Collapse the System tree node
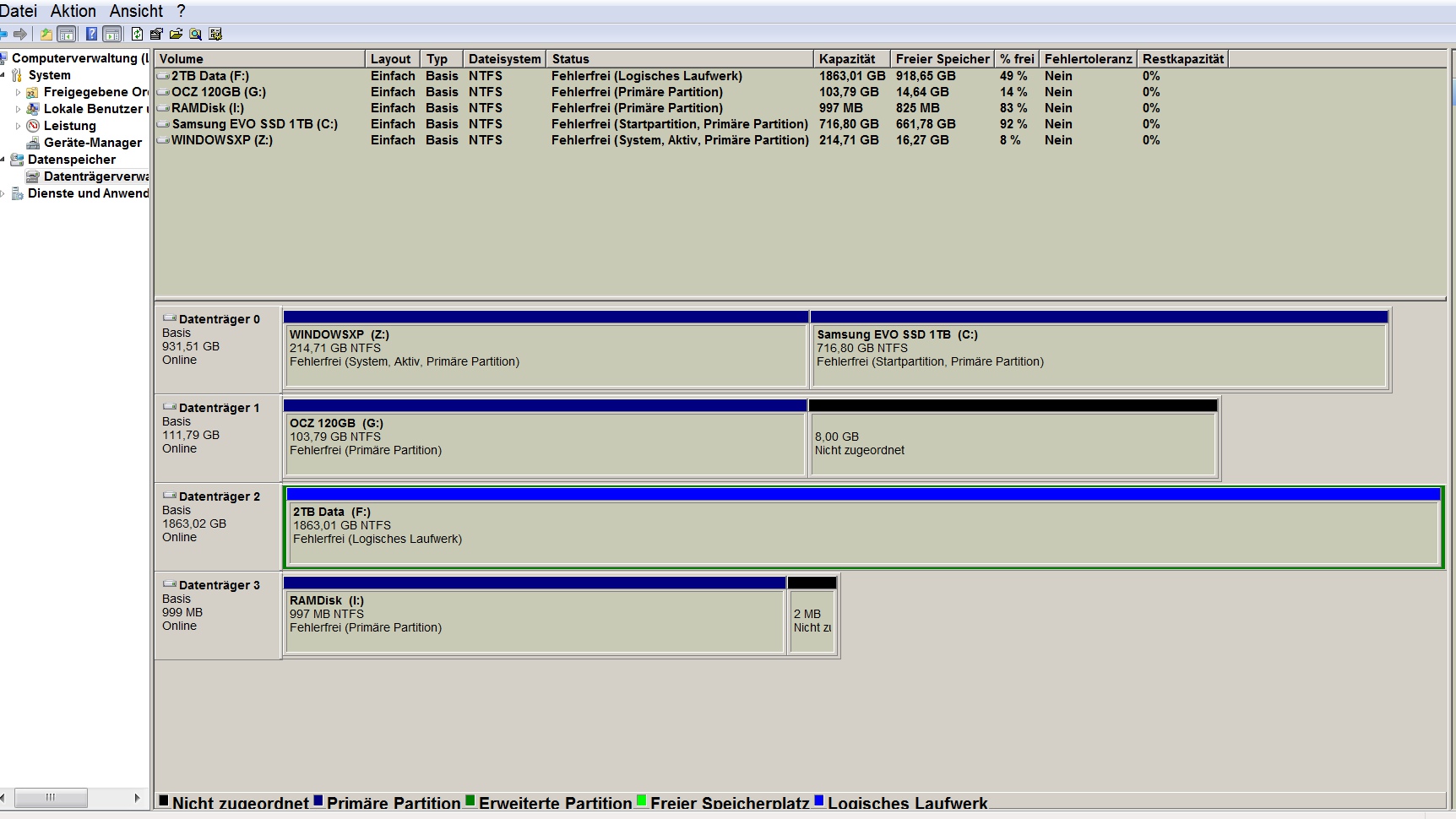This screenshot has height=819, width=1456. 3,75
